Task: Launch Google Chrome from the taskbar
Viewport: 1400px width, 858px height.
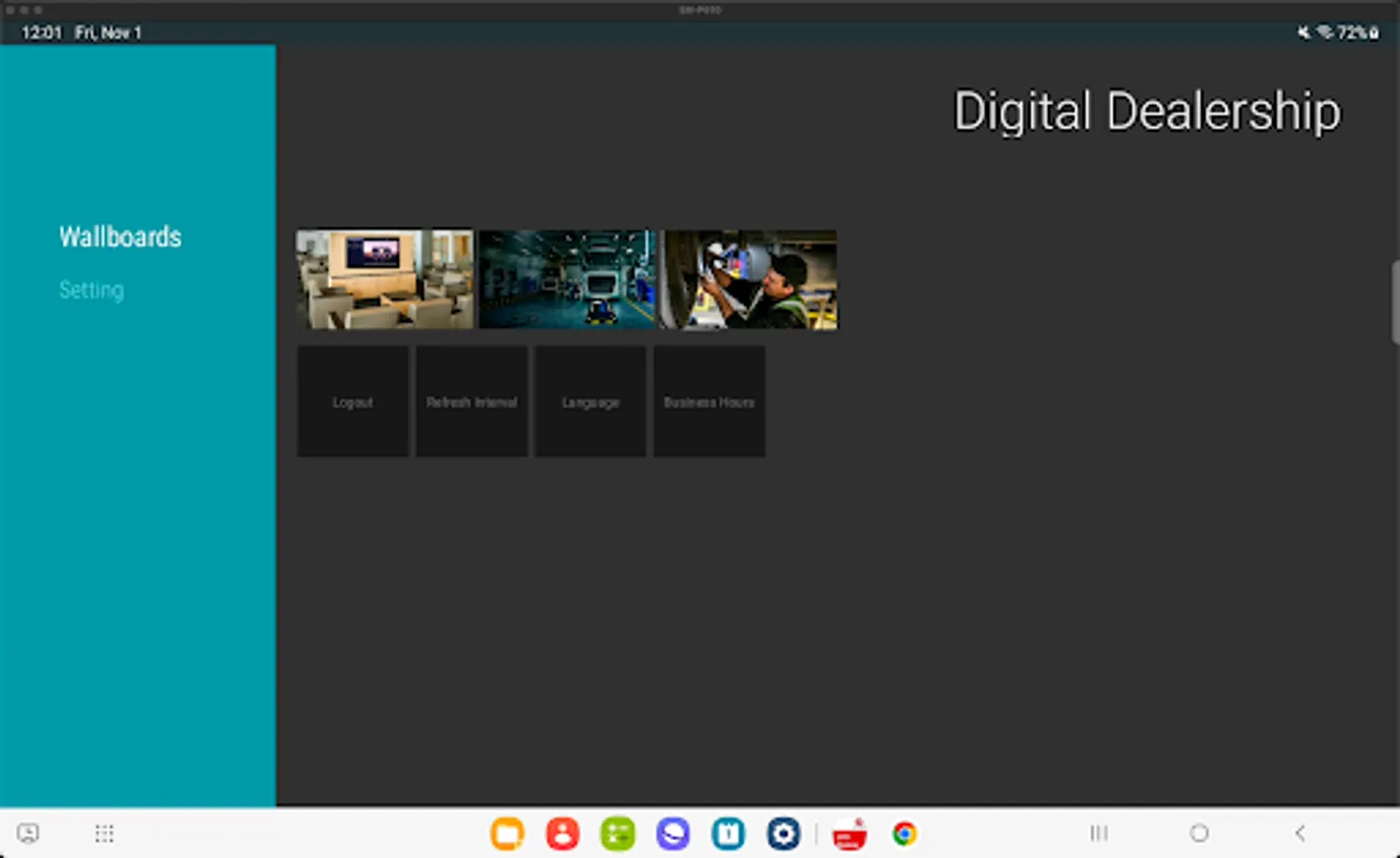Action: (x=904, y=834)
